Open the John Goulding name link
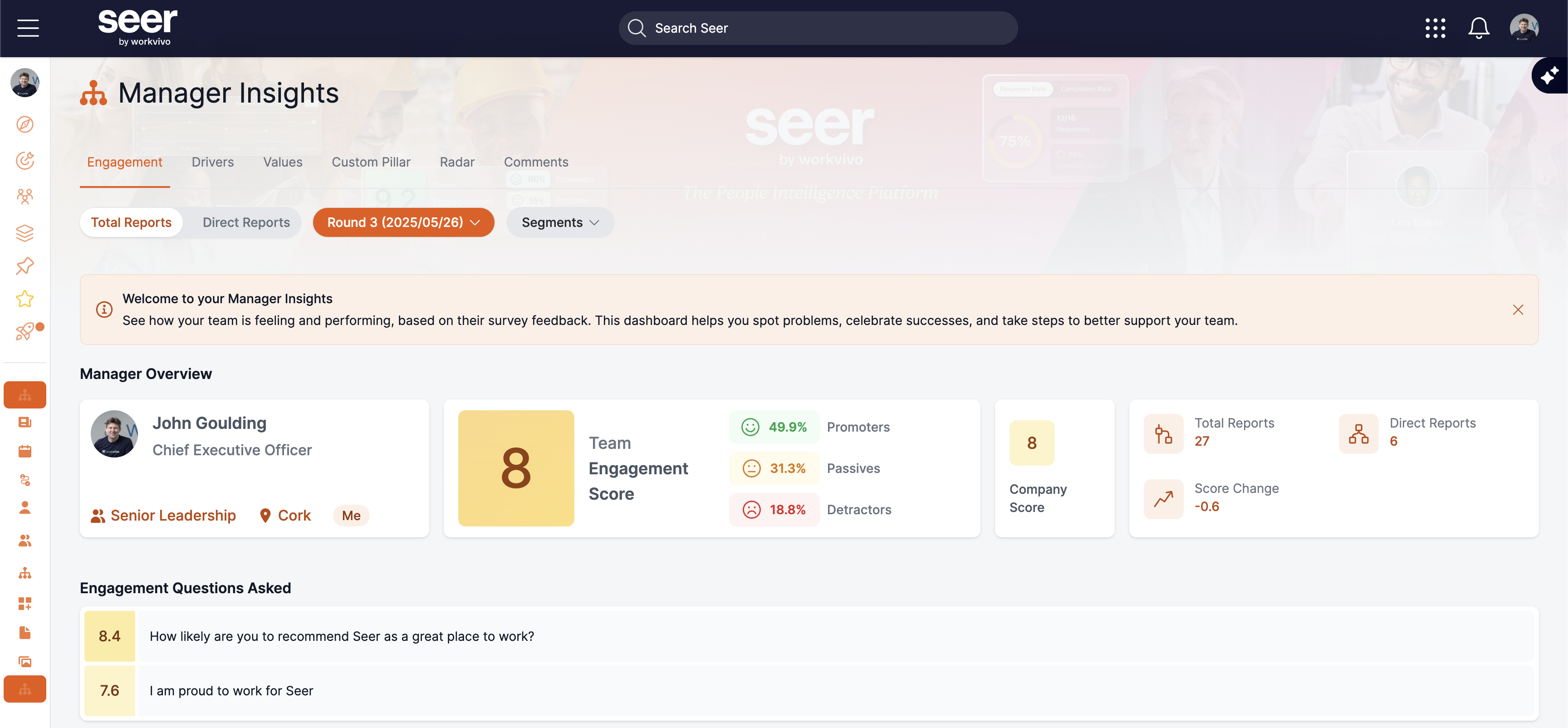 [x=210, y=423]
